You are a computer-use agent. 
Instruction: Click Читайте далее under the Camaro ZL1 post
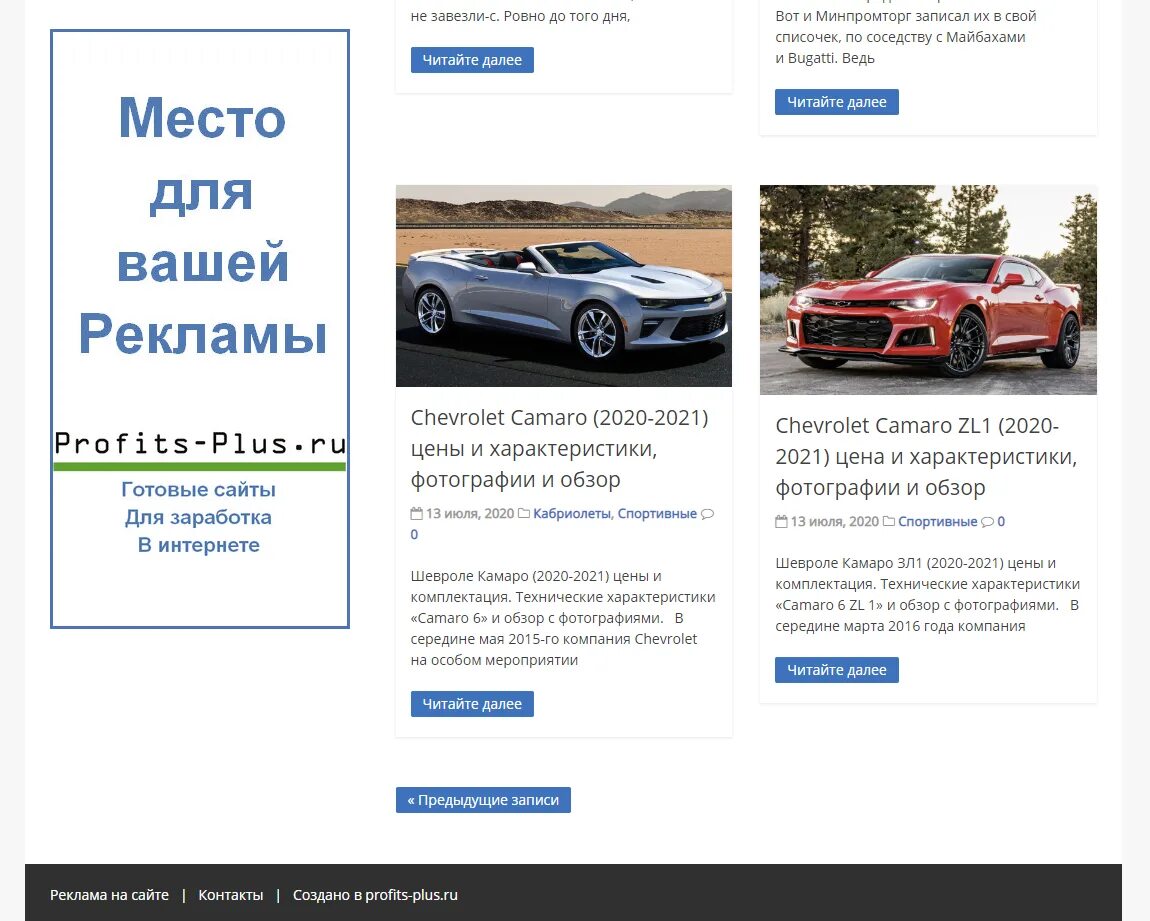point(837,669)
